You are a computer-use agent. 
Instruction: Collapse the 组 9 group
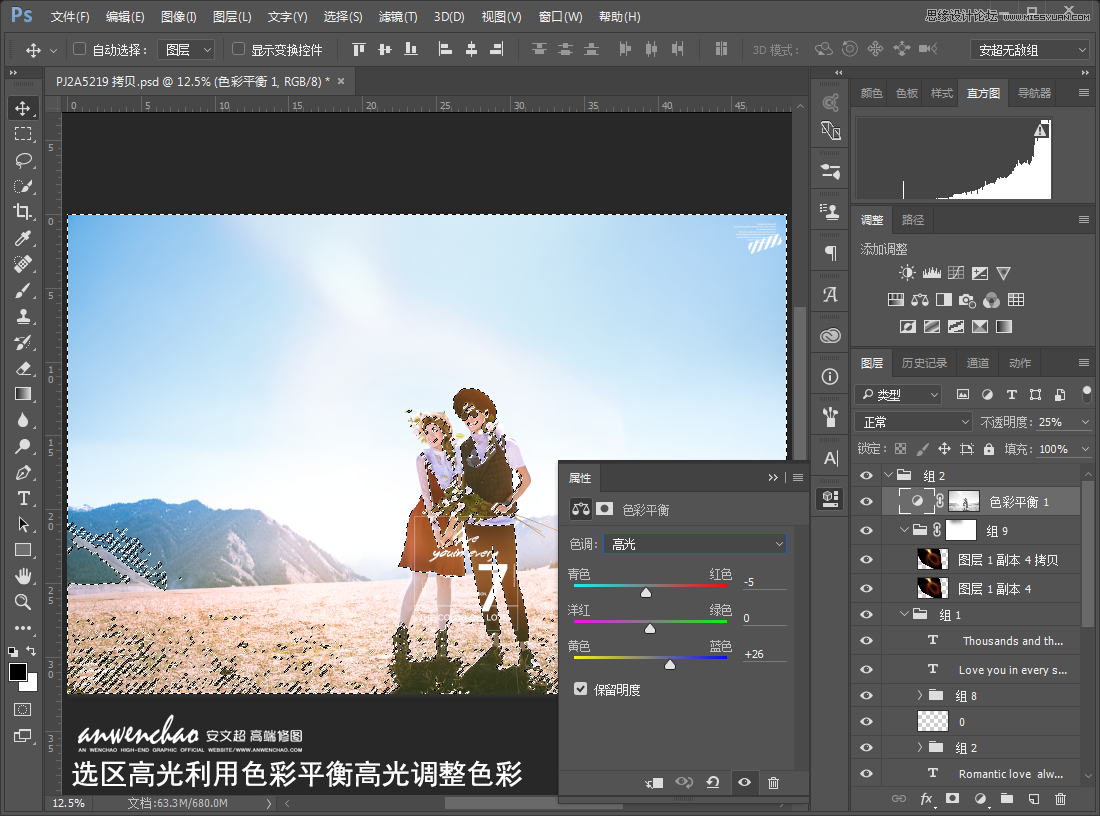pyautogui.click(x=904, y=530)
